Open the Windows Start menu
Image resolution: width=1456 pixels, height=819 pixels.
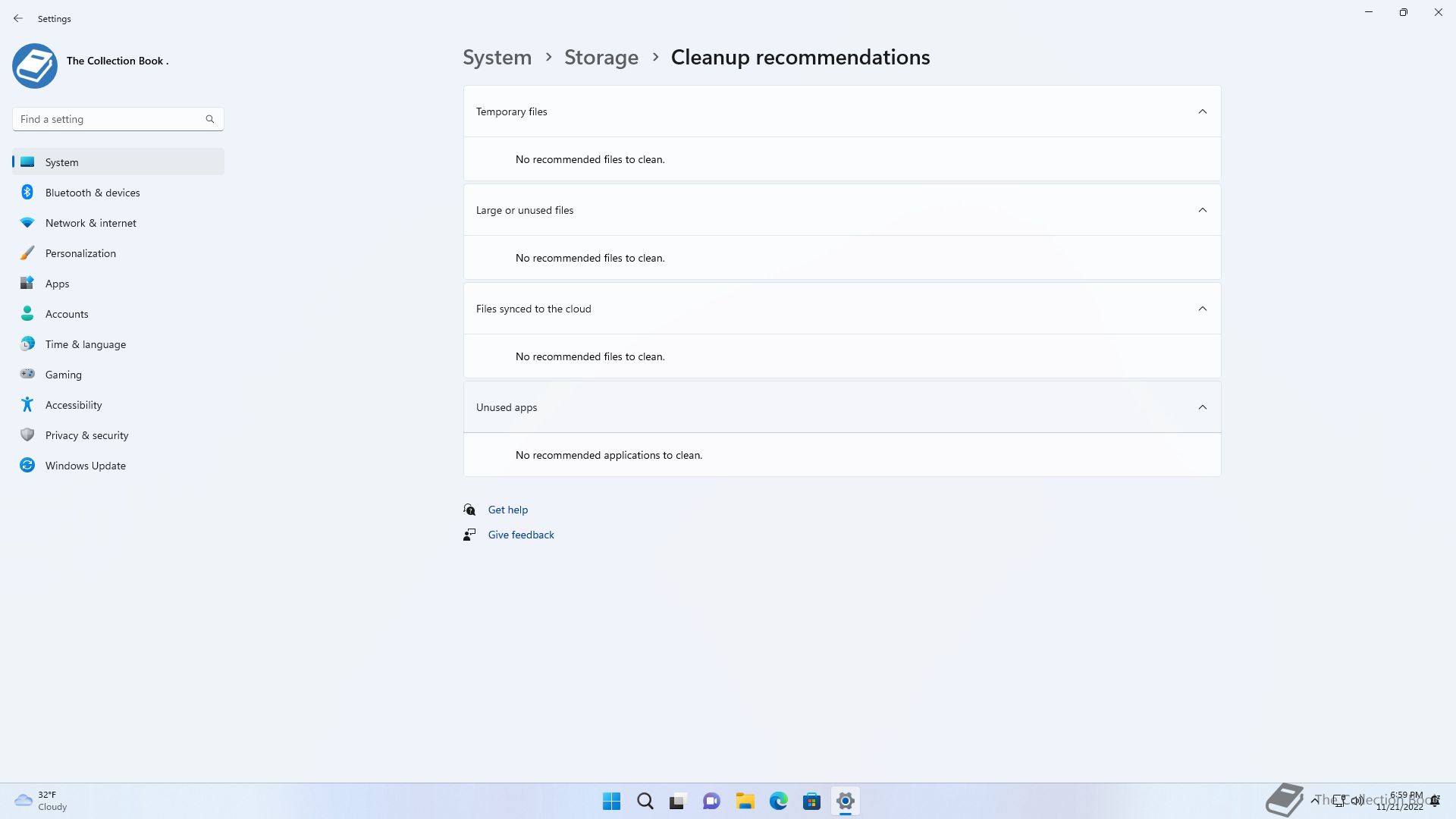pos(611,801)
